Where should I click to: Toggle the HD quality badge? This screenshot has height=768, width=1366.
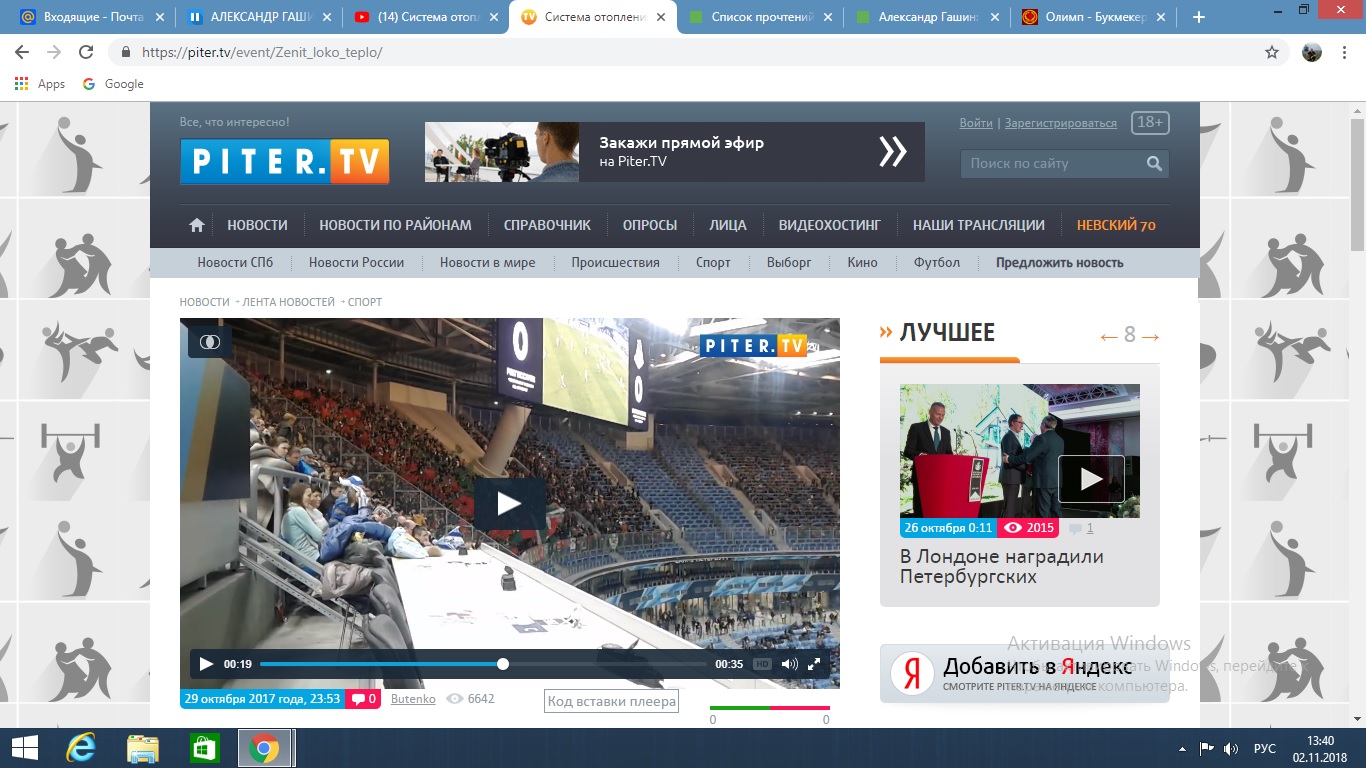click(762, 664)
